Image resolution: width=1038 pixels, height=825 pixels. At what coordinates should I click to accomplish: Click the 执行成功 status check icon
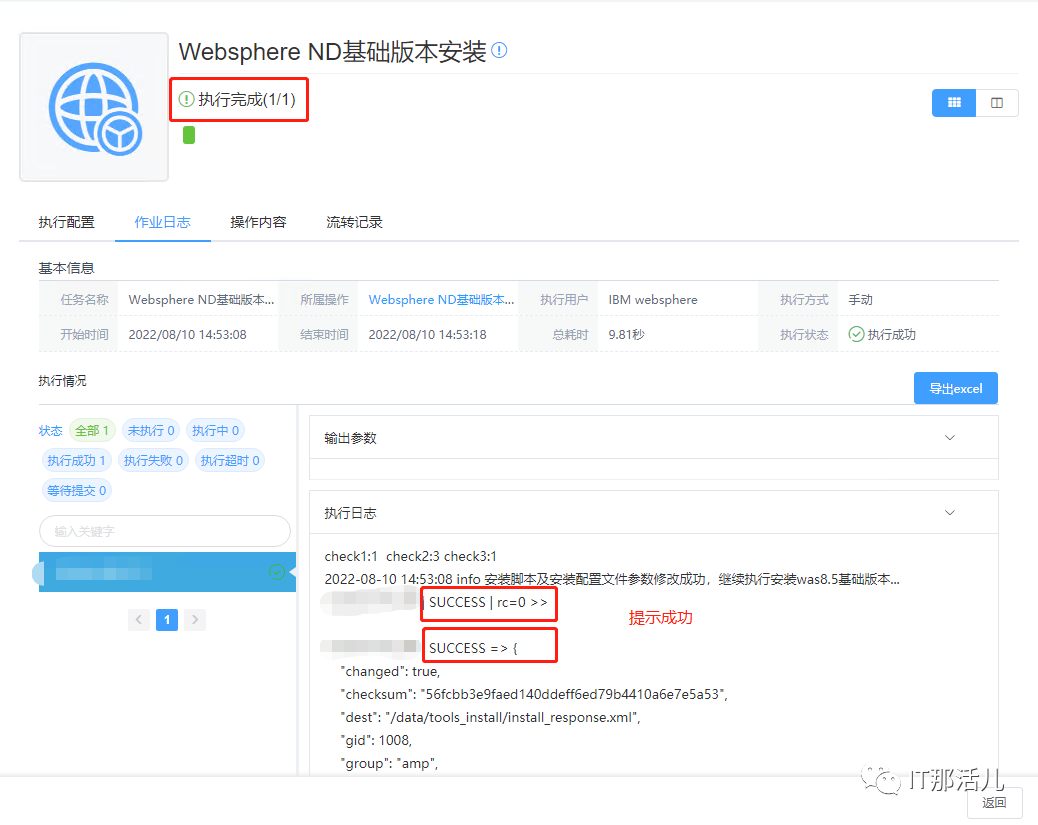[x=857, y=334]
